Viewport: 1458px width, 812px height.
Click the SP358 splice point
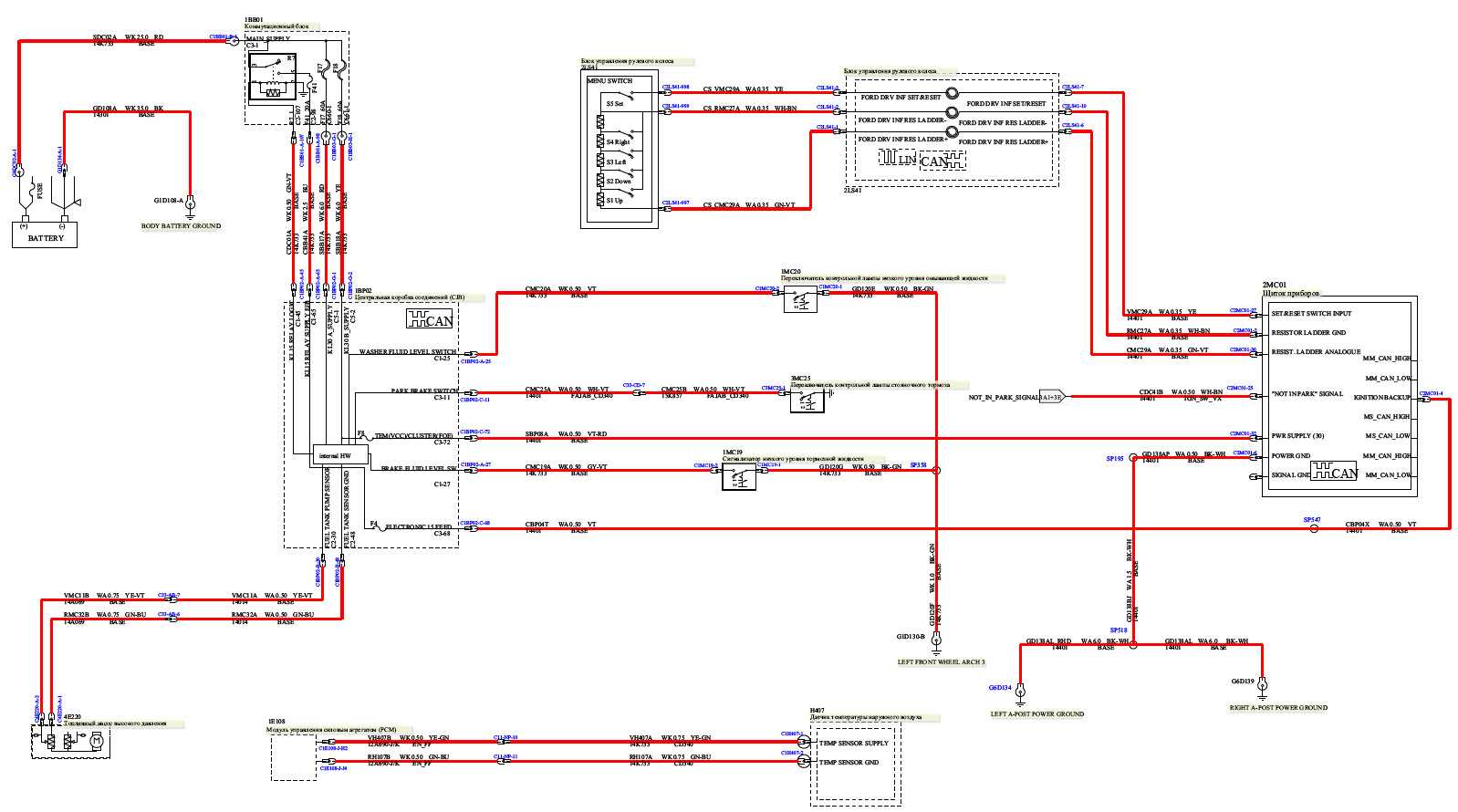coord(935,470)
